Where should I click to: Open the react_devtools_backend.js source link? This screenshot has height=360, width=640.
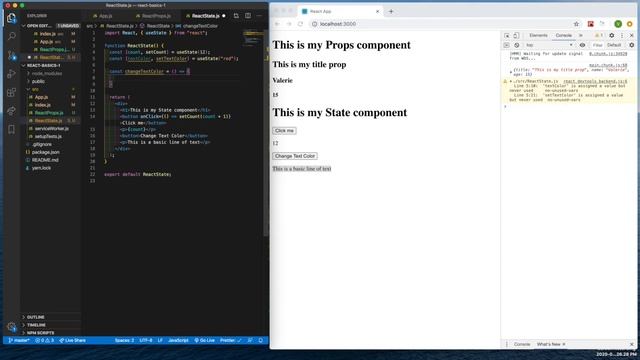pyautogui.click(x=595, y=81)
